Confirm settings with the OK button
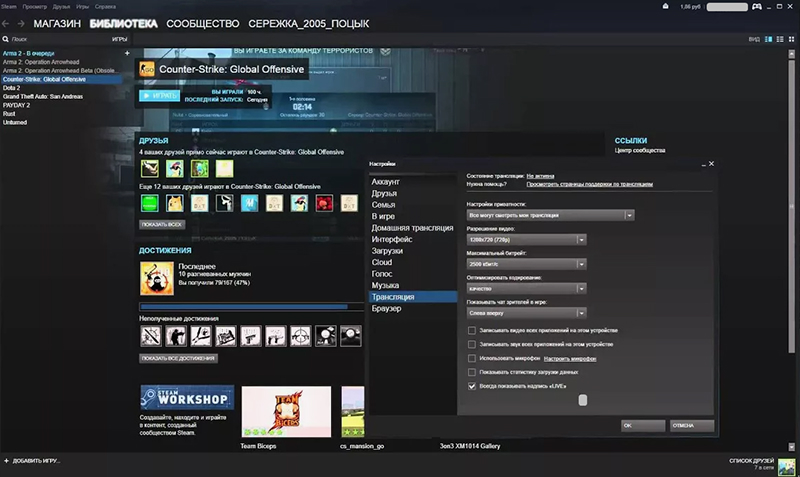The width and height of the screenshot is (800, 477). [x=643, y=425]
